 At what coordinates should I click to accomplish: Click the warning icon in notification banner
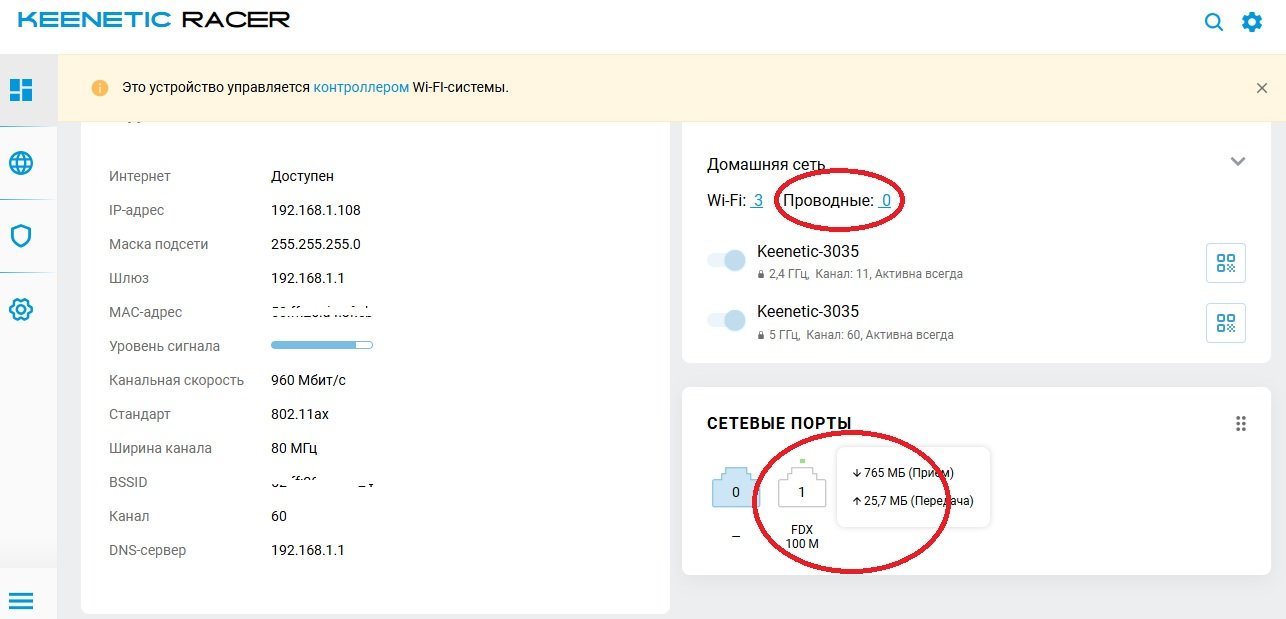pos(99,88)
